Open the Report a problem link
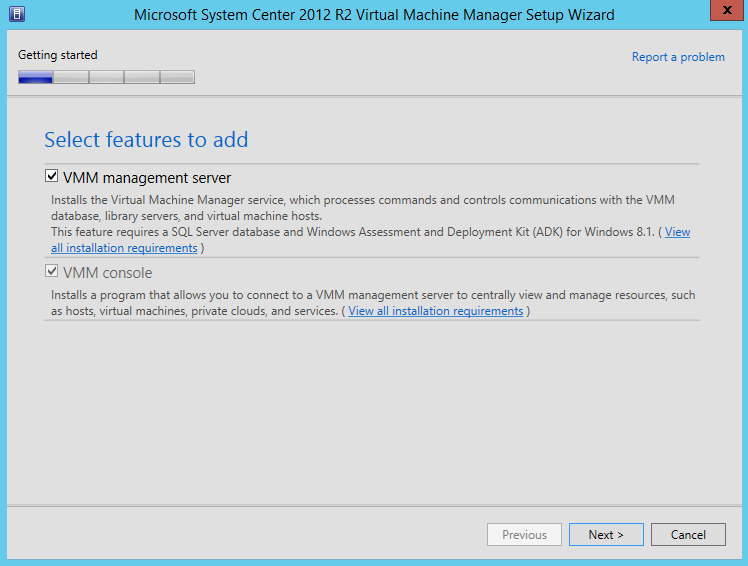The image size is (748, 566). coord(678,57)
